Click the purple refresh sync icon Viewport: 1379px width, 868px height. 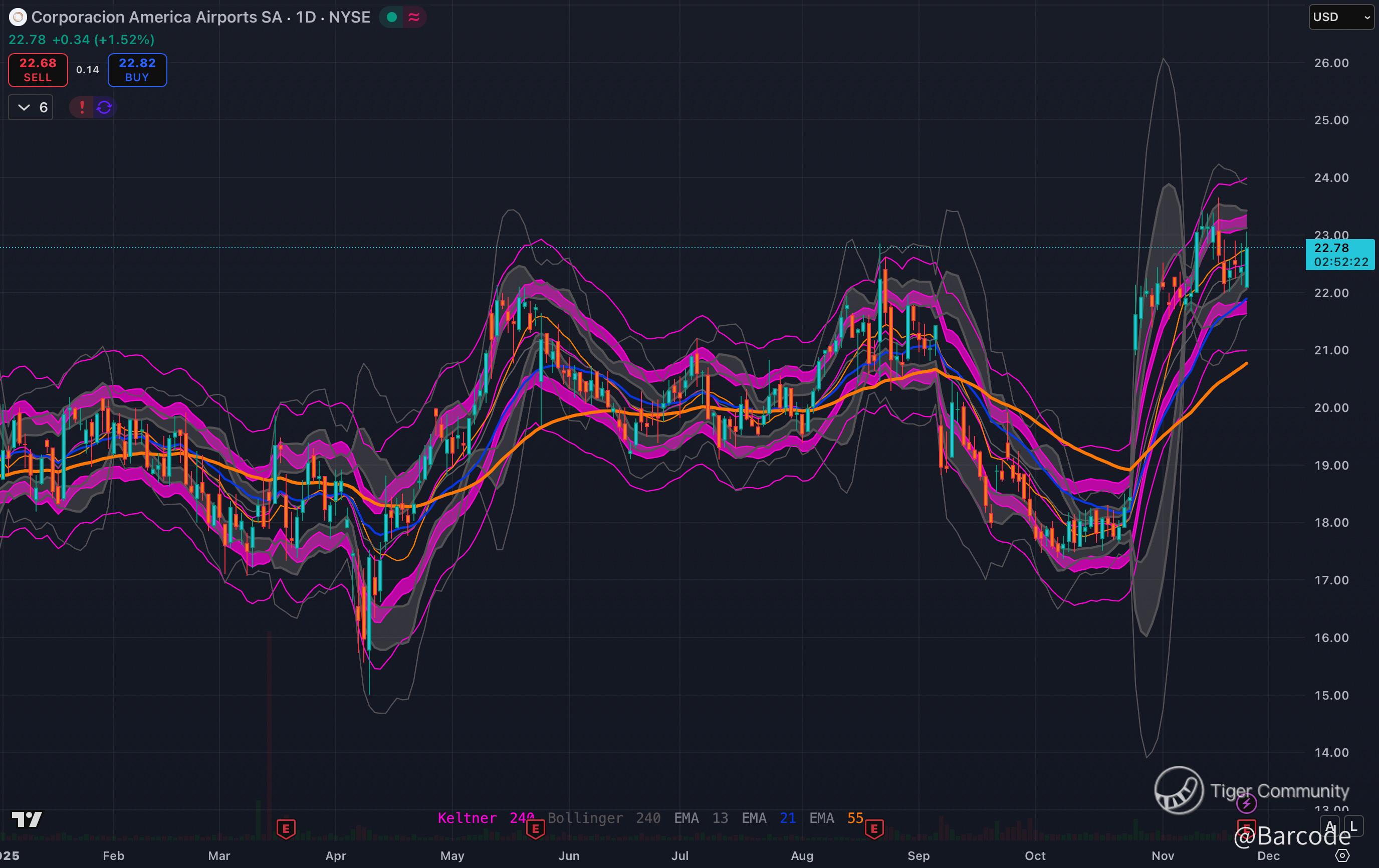point(104,107)
